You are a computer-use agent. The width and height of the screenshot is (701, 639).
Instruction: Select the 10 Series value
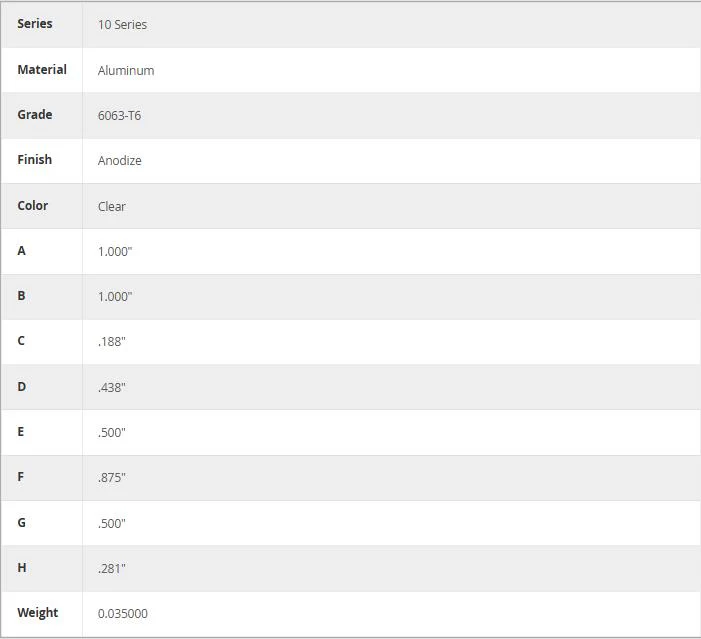(122, 25)
